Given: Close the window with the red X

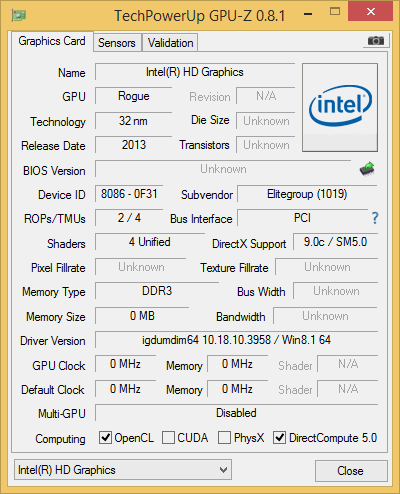Looking at the screenshot, I should pyautogui.click(x=371, y=12).
